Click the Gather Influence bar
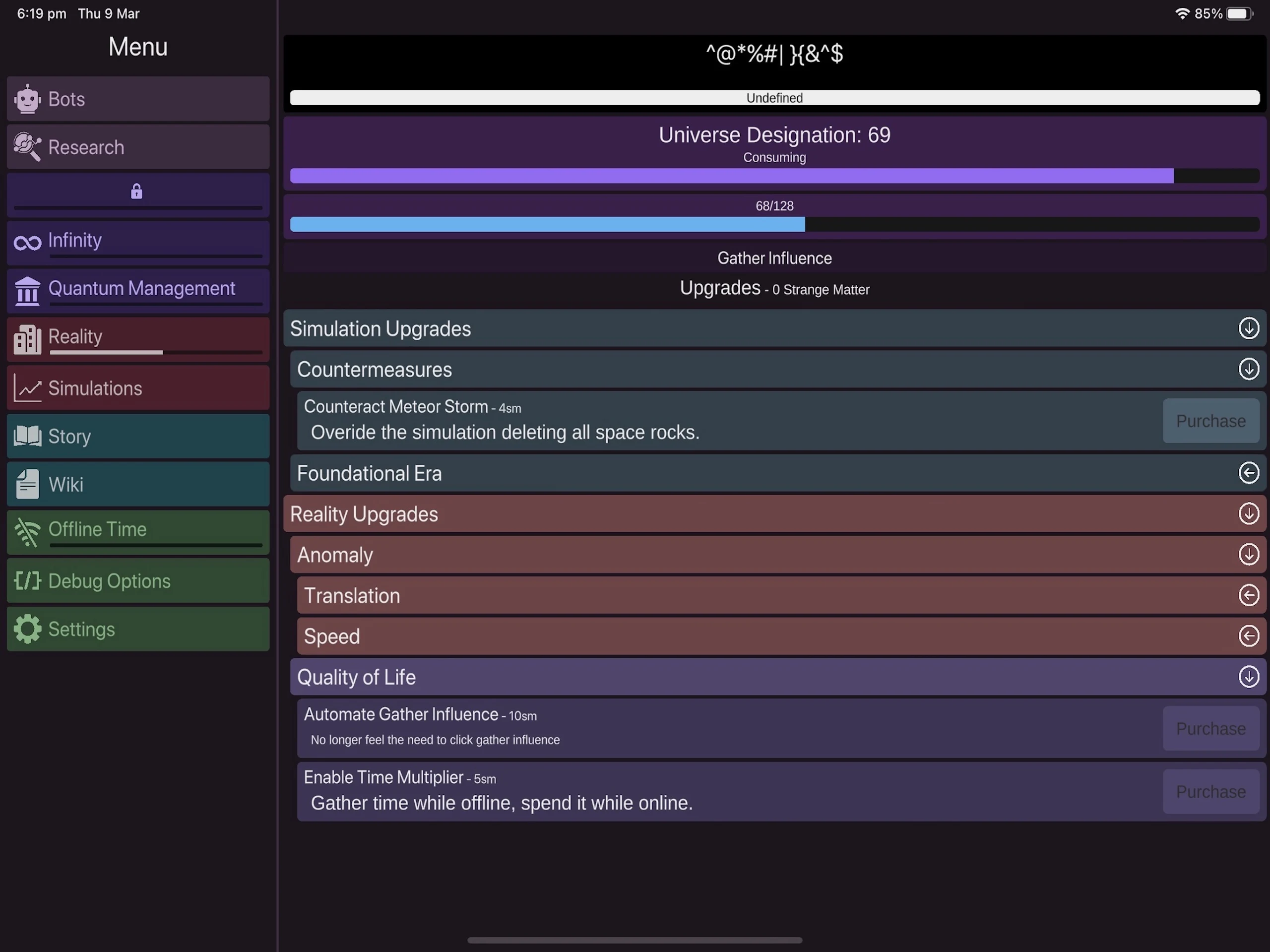This screenshot has height=952, width=1270. (774, 258)
